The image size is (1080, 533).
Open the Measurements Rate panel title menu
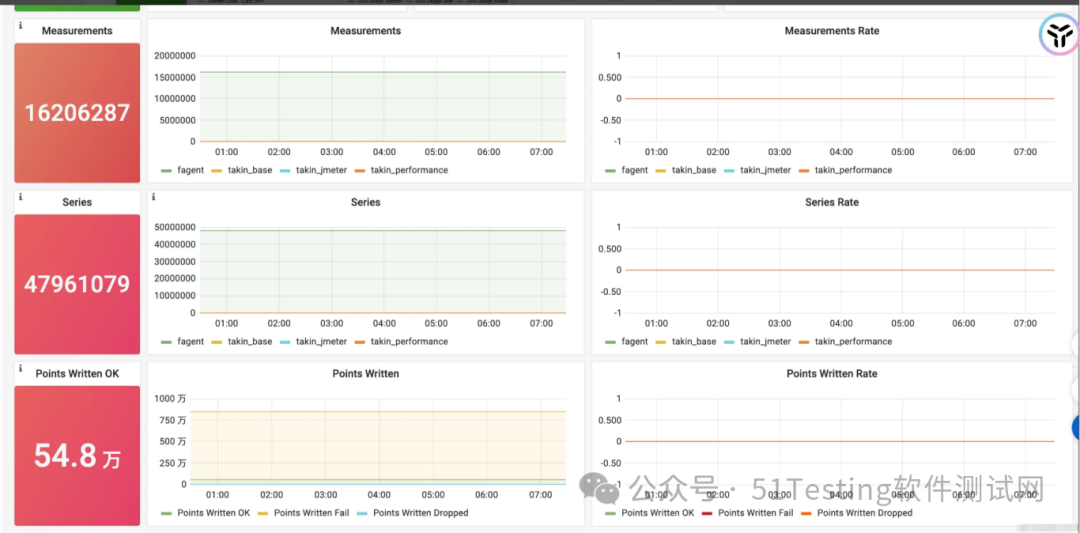(x=832, y=31)
